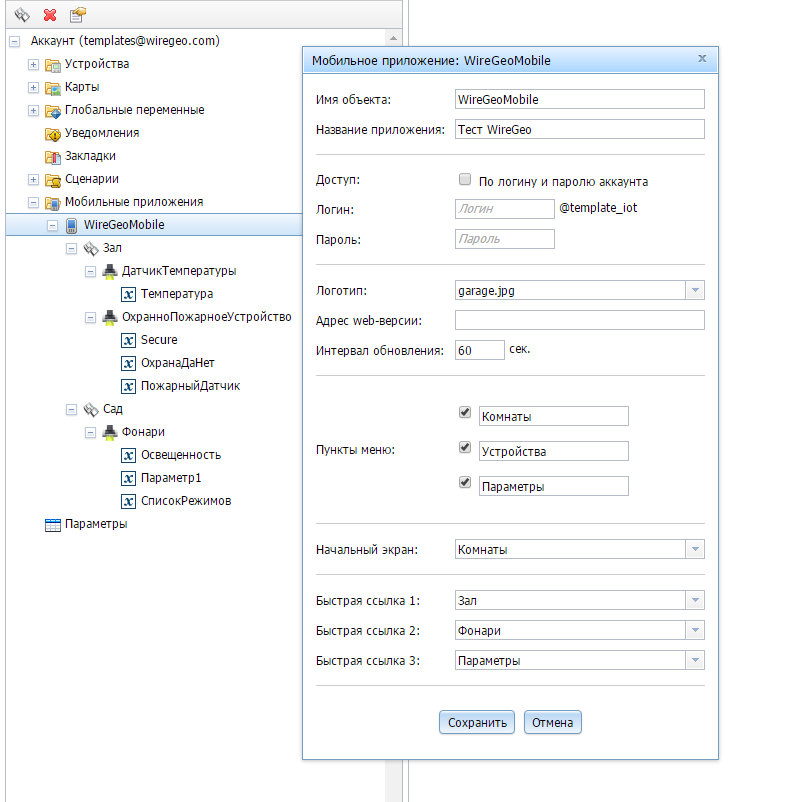The width and height of the screenshot is (804, 802).
Task: Open the Быстрая ссылка 3 dropdown
Action: click(x=695, y=660)
